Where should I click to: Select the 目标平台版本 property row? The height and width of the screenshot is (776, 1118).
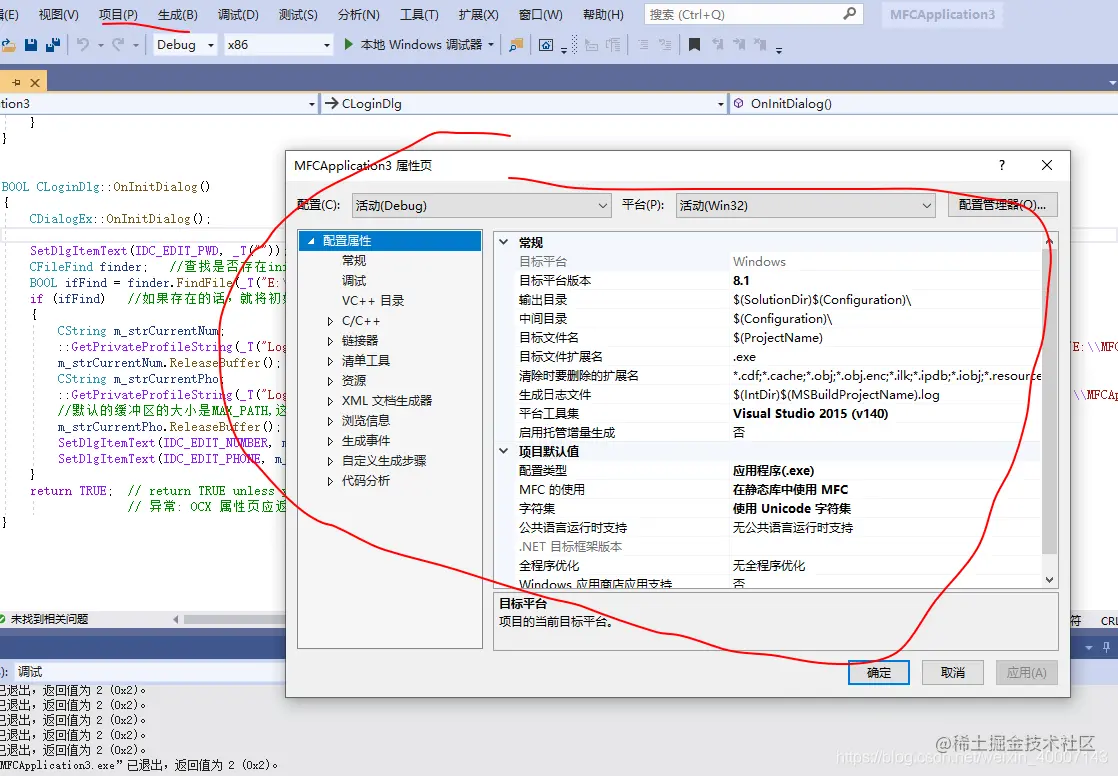click(x=767, y=281)
